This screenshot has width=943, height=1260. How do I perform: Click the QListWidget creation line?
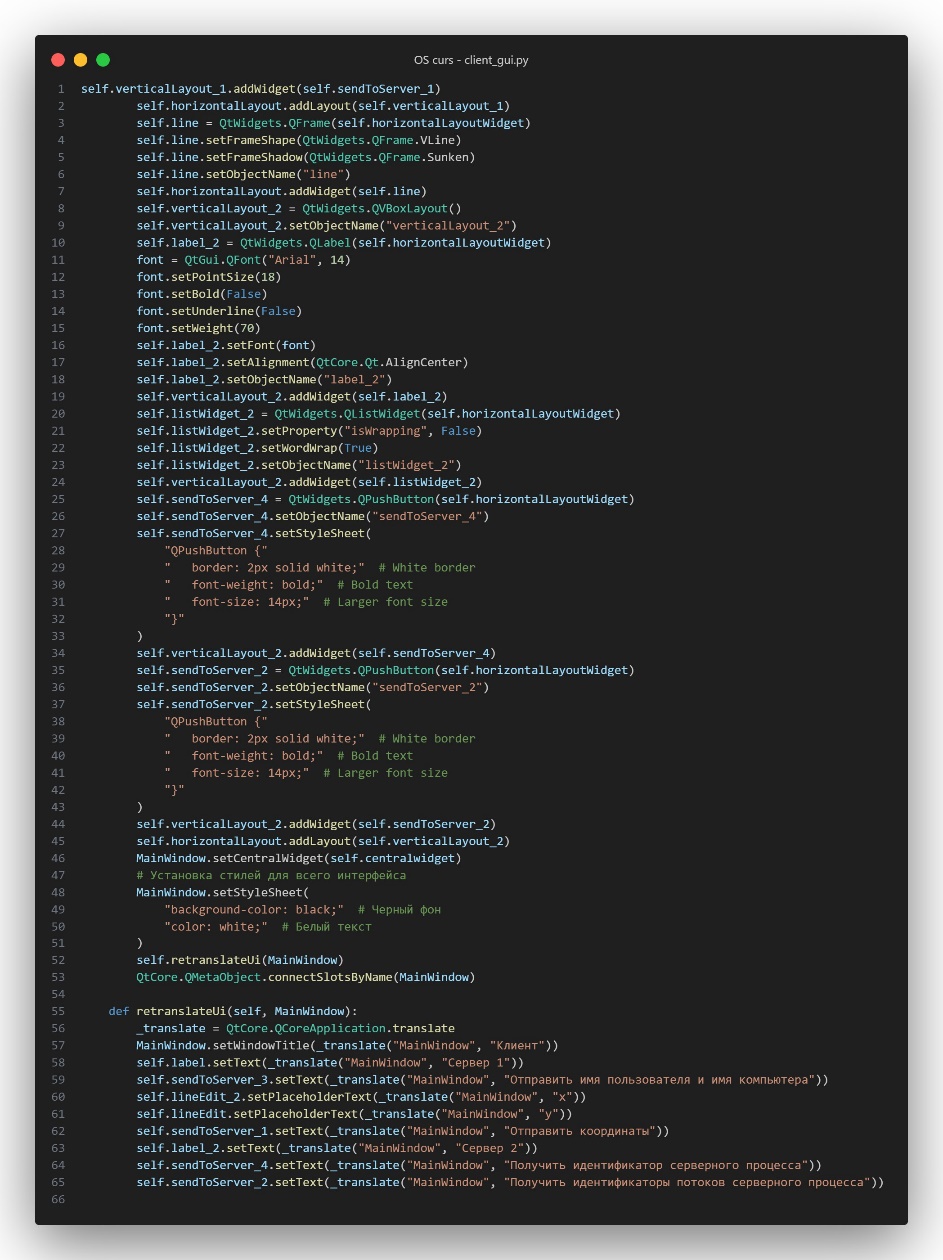coord(379,414)
